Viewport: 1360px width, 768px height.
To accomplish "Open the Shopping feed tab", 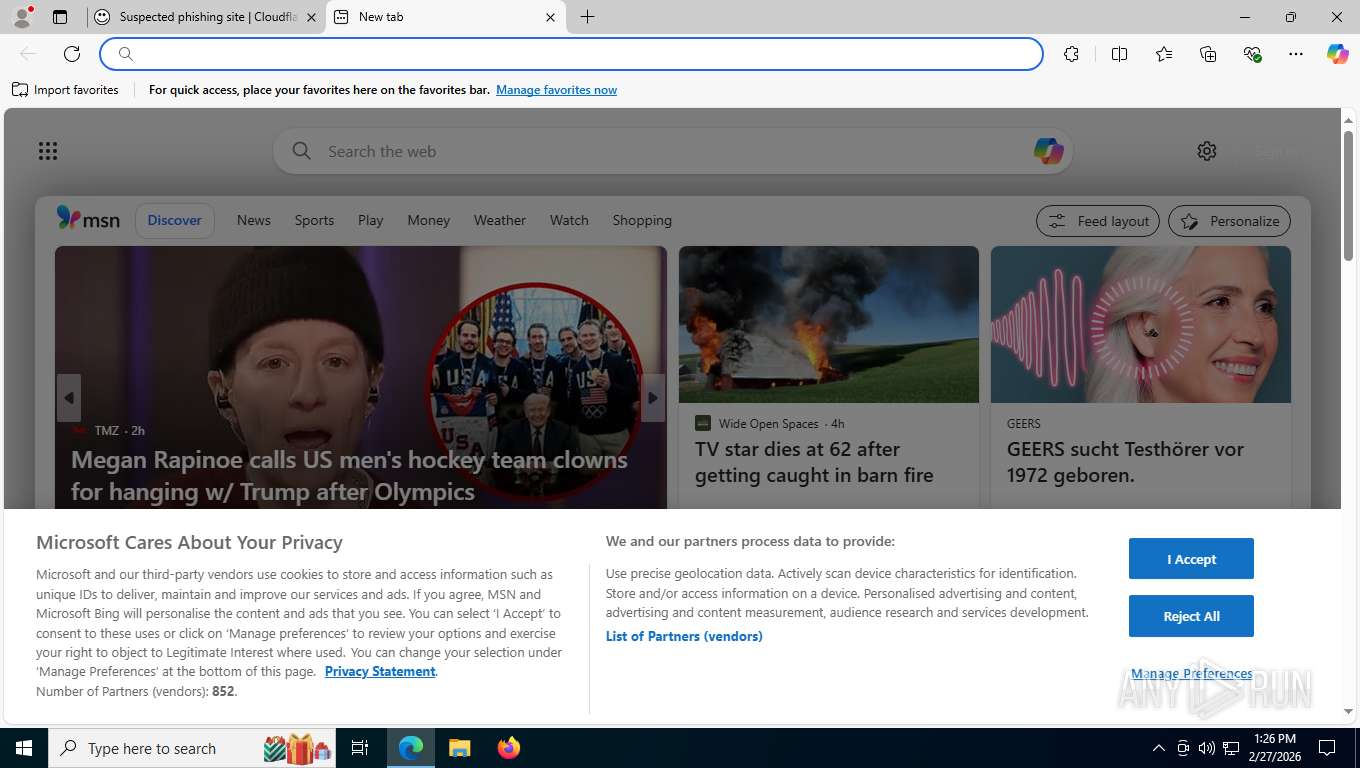I will (642, 220).
